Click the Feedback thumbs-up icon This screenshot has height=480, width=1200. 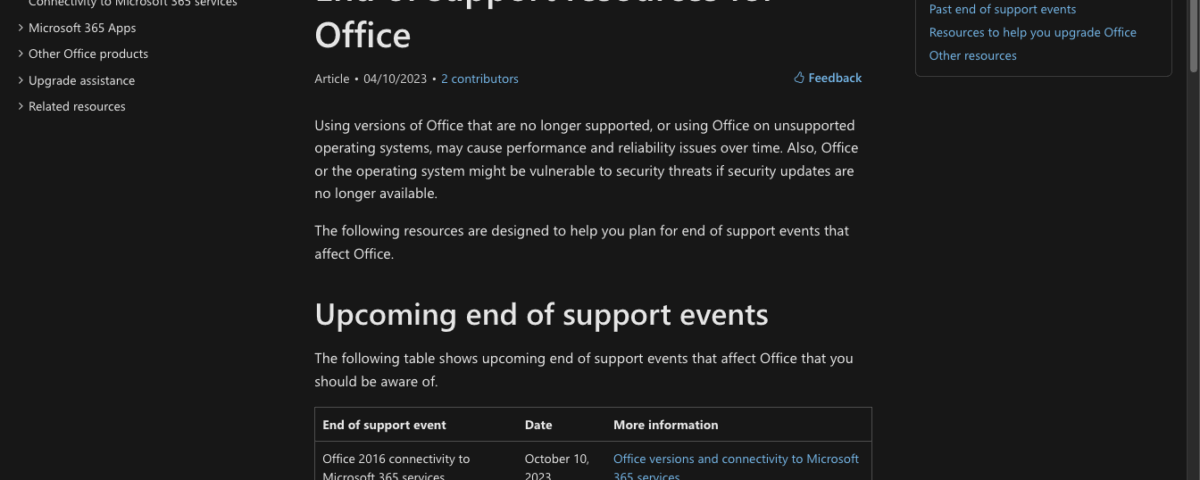point(799,78)
